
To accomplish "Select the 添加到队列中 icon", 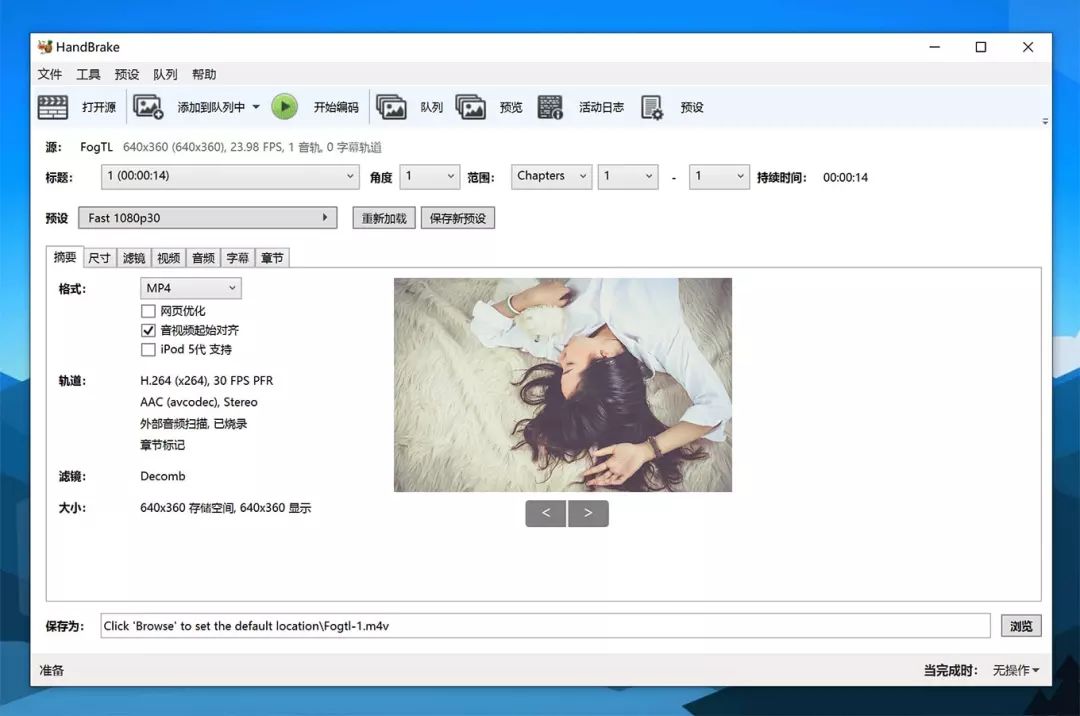I will pos(149,106).
